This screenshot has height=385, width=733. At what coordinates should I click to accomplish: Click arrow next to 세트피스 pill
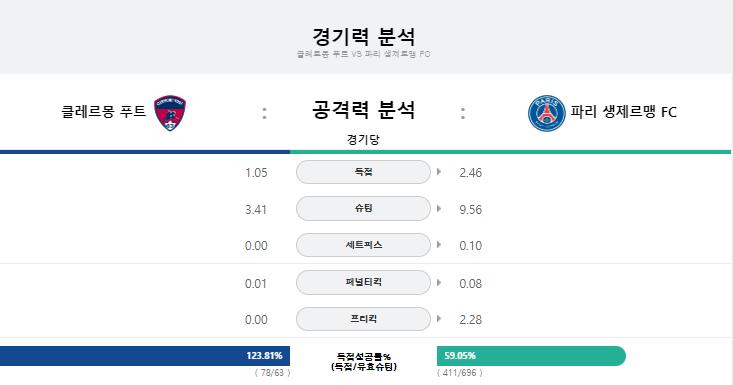[x=439, y=245]
